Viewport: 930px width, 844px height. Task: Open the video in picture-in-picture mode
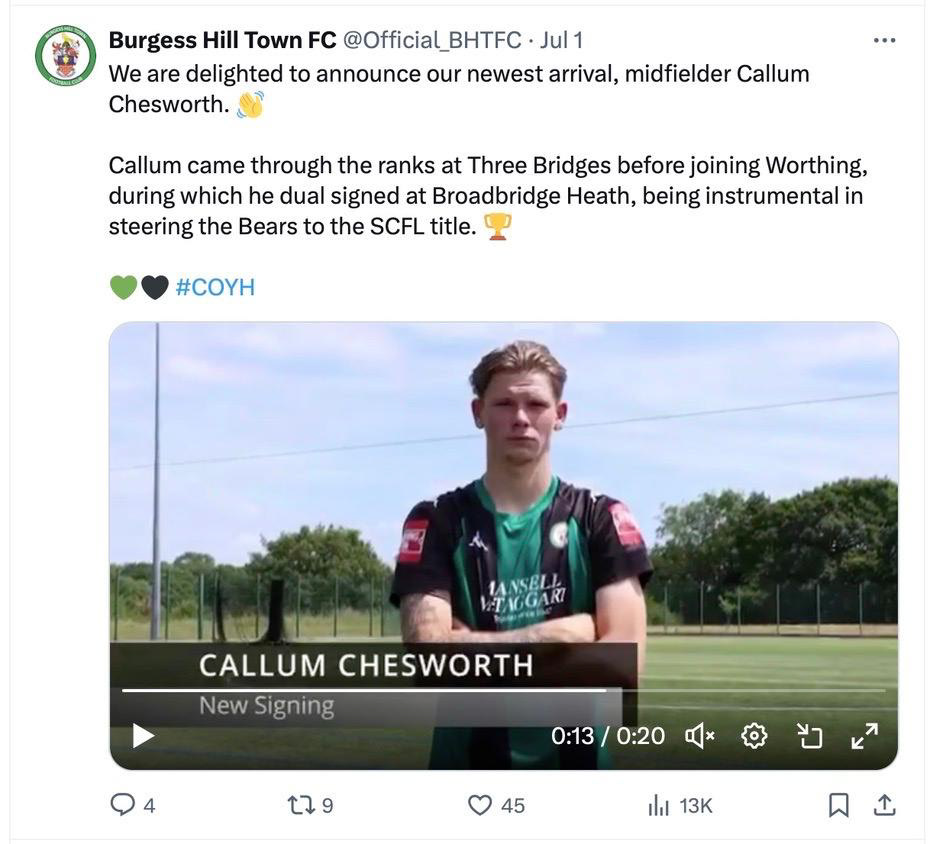click(808, 737)
